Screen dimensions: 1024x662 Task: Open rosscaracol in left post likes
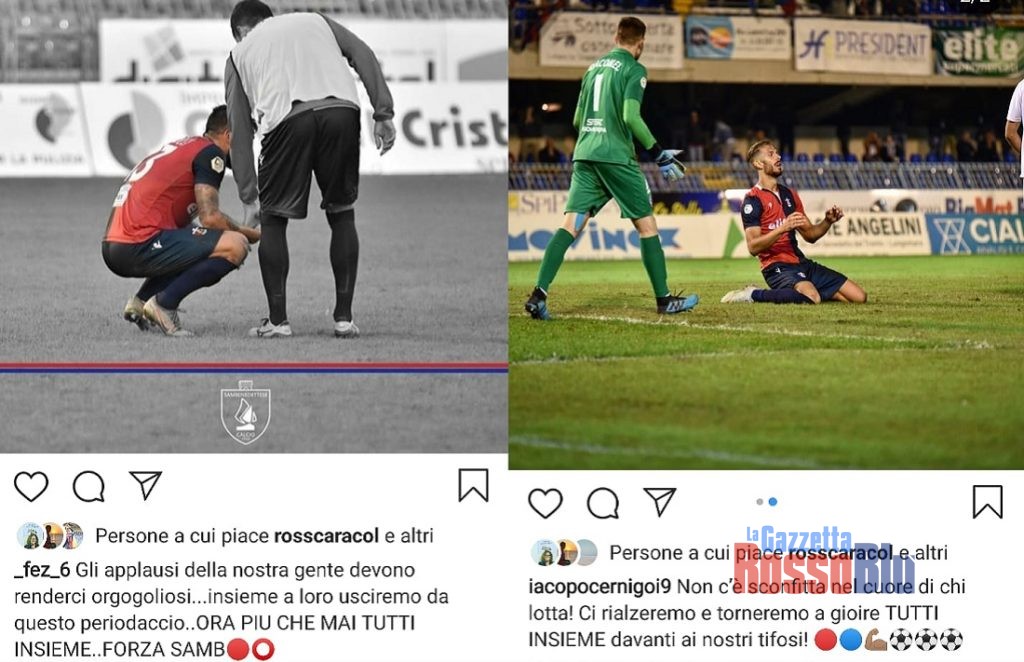point(326,536)
